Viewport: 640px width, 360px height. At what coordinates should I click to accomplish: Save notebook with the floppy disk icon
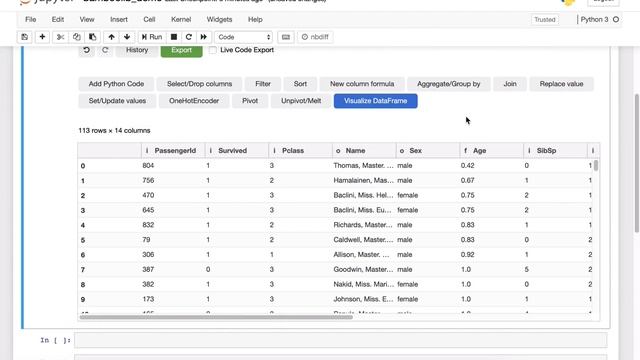[24, 37]
